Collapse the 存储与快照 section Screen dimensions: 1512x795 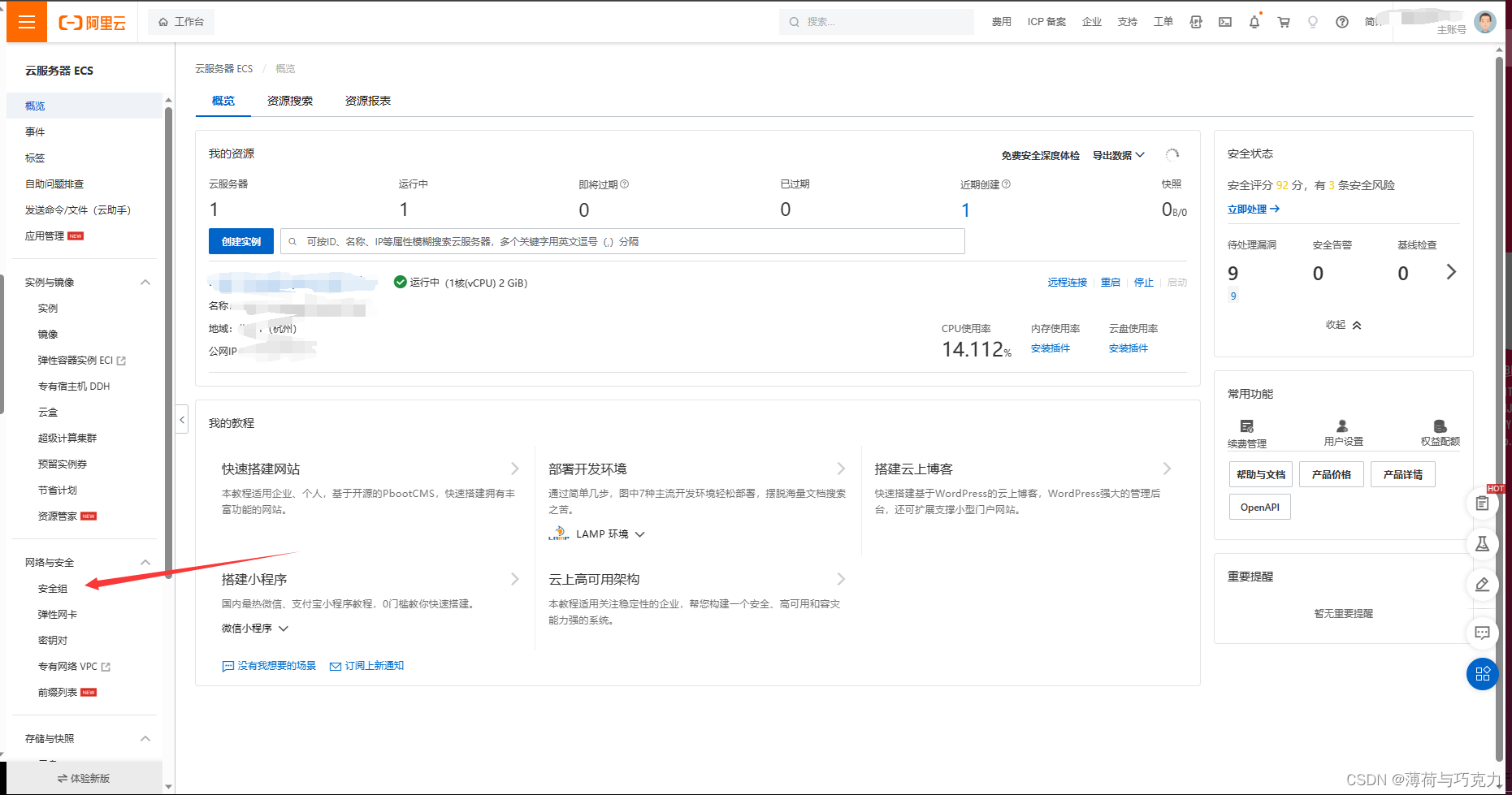(x=145, y=739)
